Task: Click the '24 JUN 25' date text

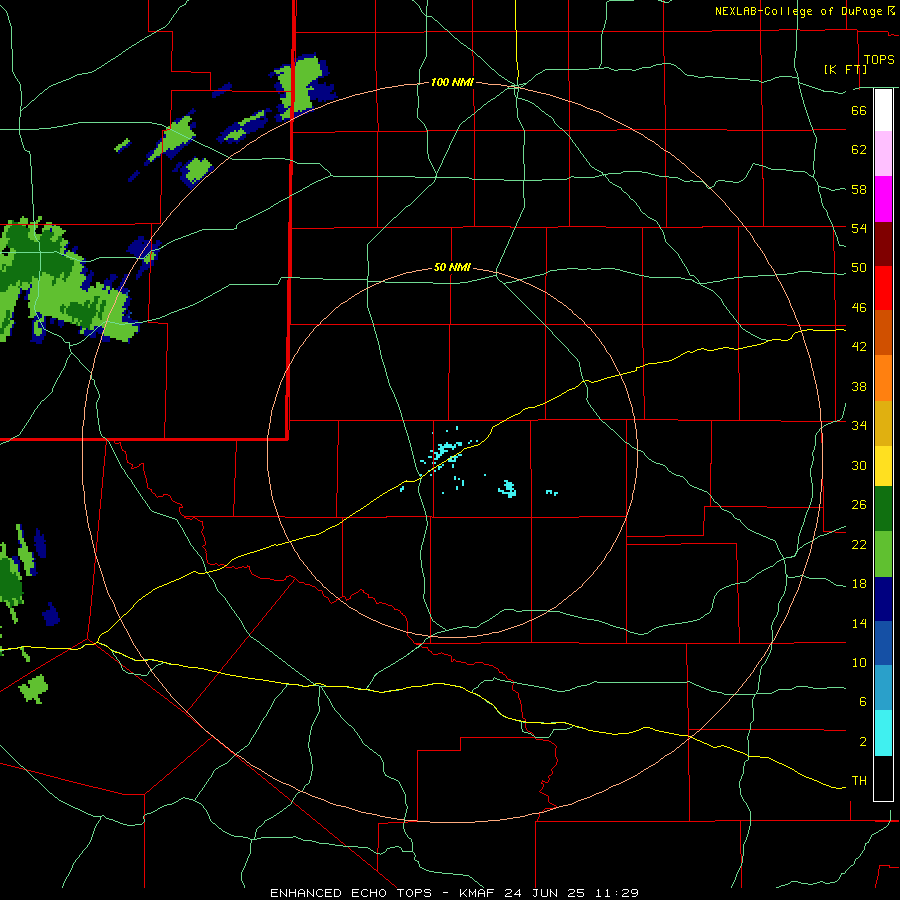Action: coord(544,893)
